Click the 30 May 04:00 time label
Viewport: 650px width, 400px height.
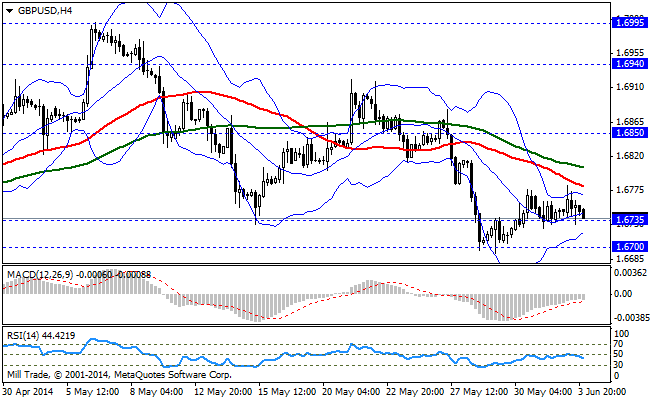click(x=543, y=392)
